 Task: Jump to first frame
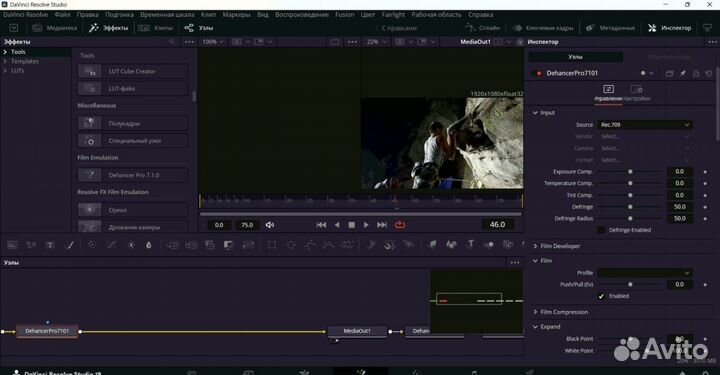coord(321,225)
